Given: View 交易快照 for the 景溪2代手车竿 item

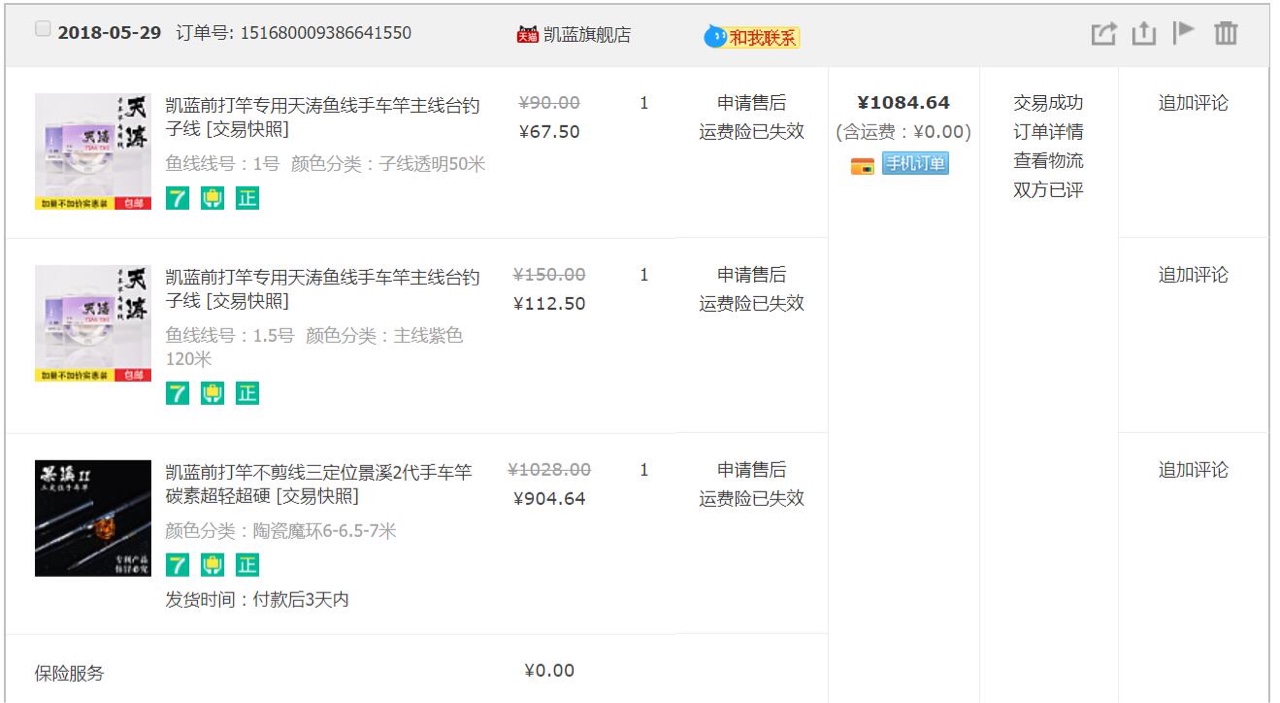Looking at the screenshot, I should pos(317,496).
